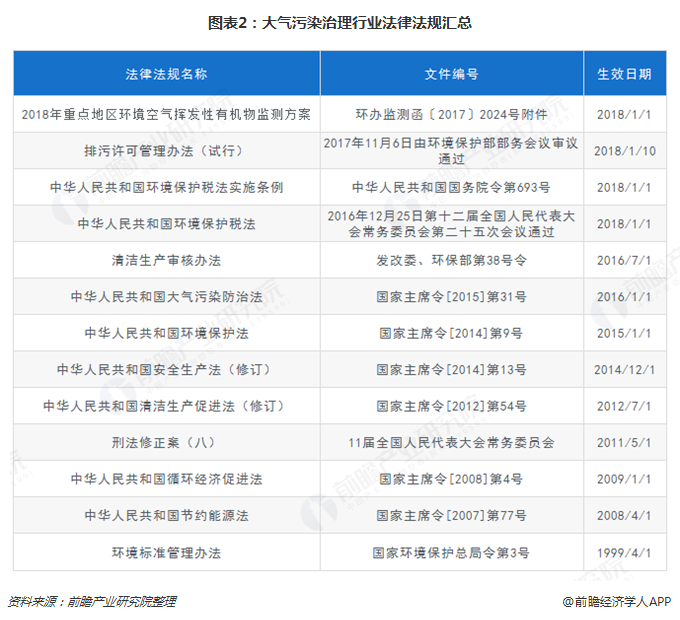Click document number 国家主席令[2015]第31号
This screenshot has width=680, height=620.
451,297
